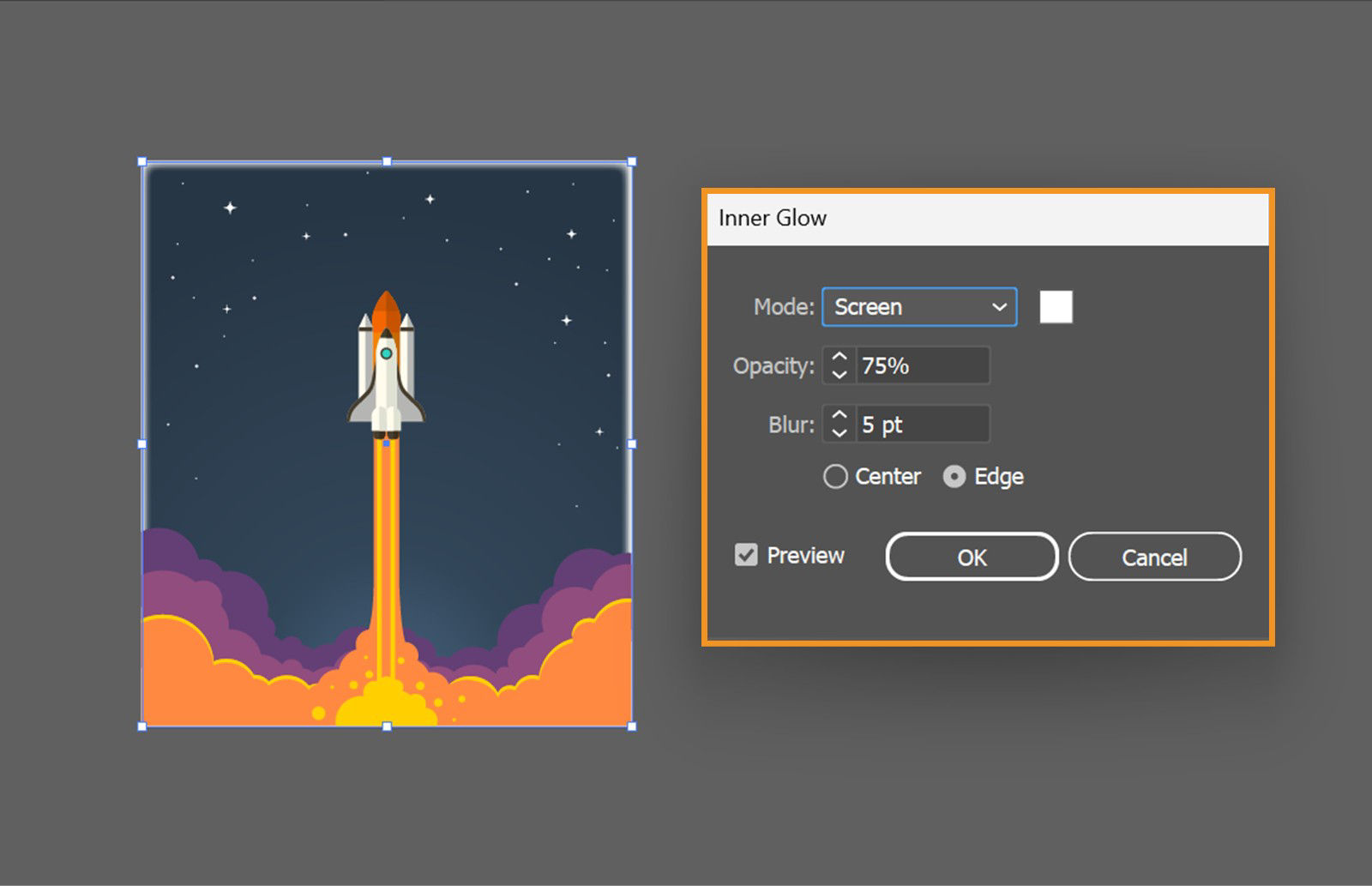
Task: Open the Mode dropdown
Action: tap(918, 307)
